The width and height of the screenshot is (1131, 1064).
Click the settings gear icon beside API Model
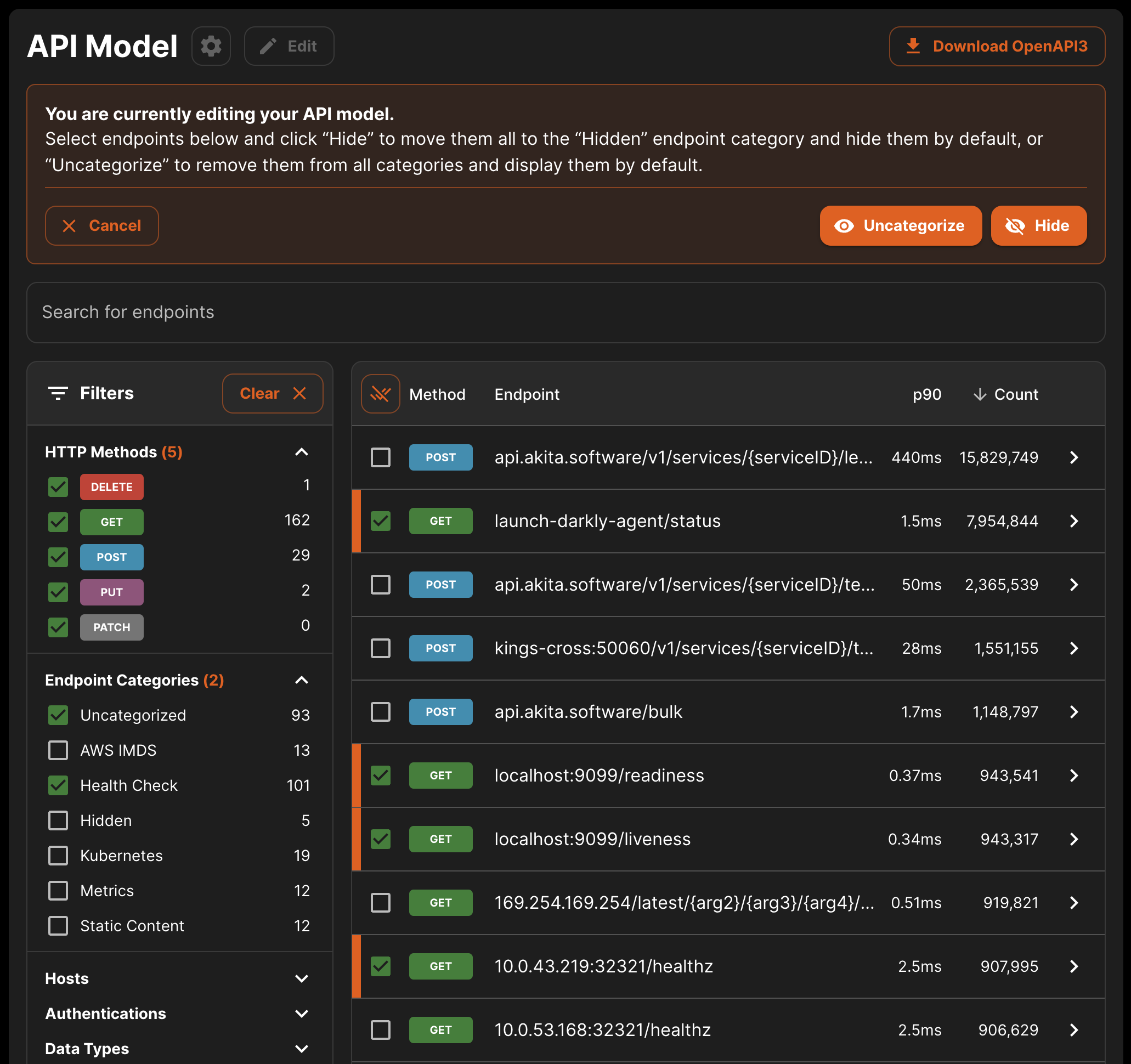click(211, 46)
